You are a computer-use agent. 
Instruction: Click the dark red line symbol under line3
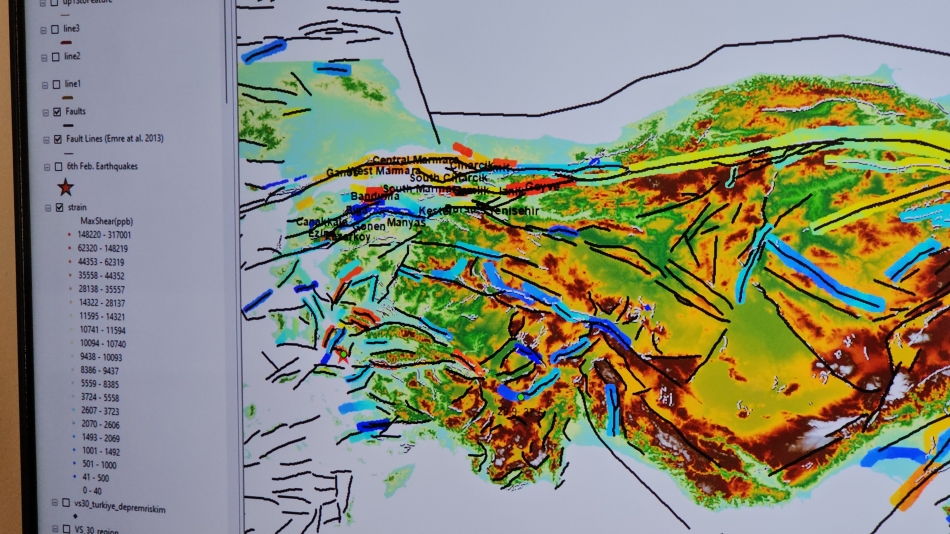(66, 42)
